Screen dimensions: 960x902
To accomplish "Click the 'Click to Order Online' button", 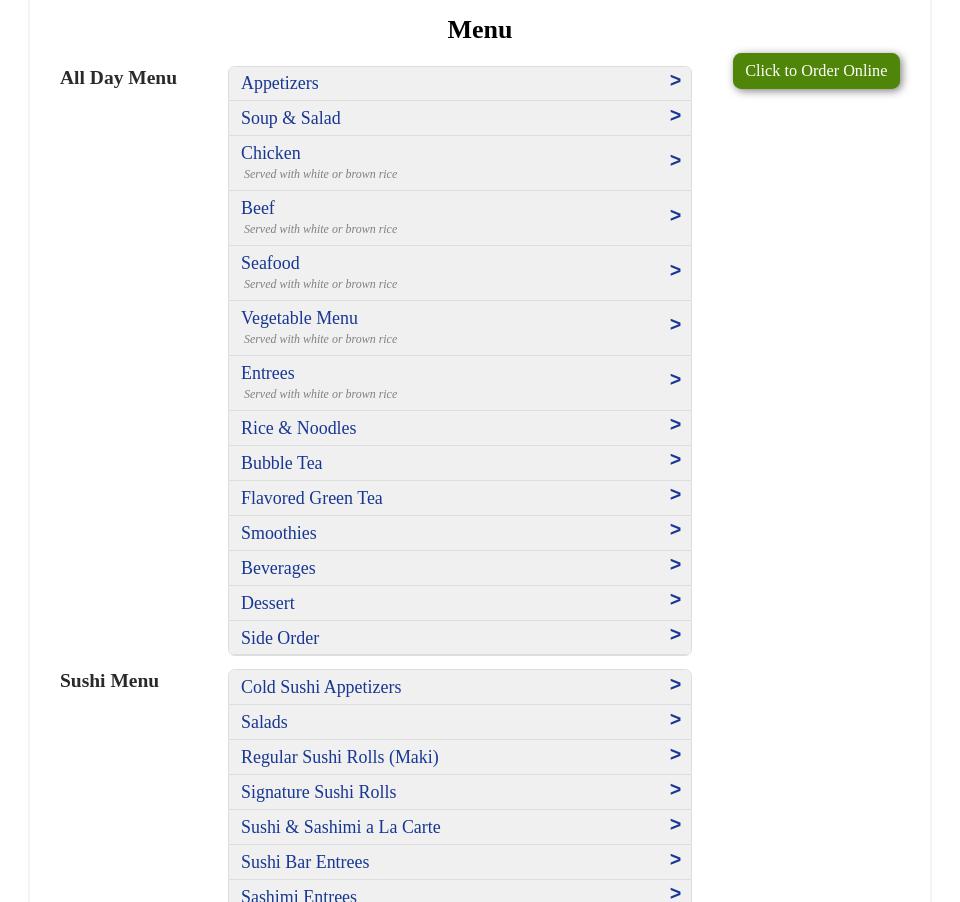I will 815,71.
